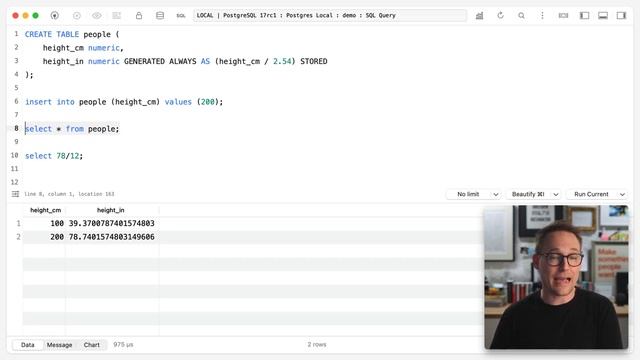Toggle the left sidebar panel icon
The image size is (640, 360).
[x=584, y=16]
